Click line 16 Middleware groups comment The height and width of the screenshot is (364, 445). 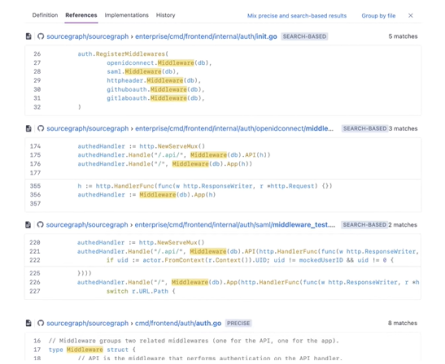(x=194, y=341)
